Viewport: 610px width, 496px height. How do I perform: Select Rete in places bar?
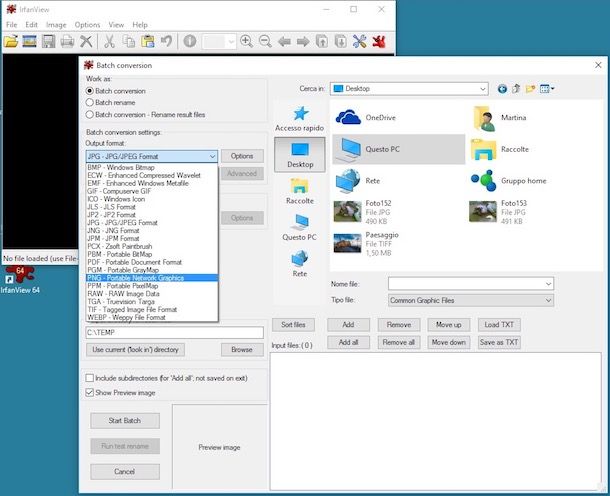coord(300,263)
